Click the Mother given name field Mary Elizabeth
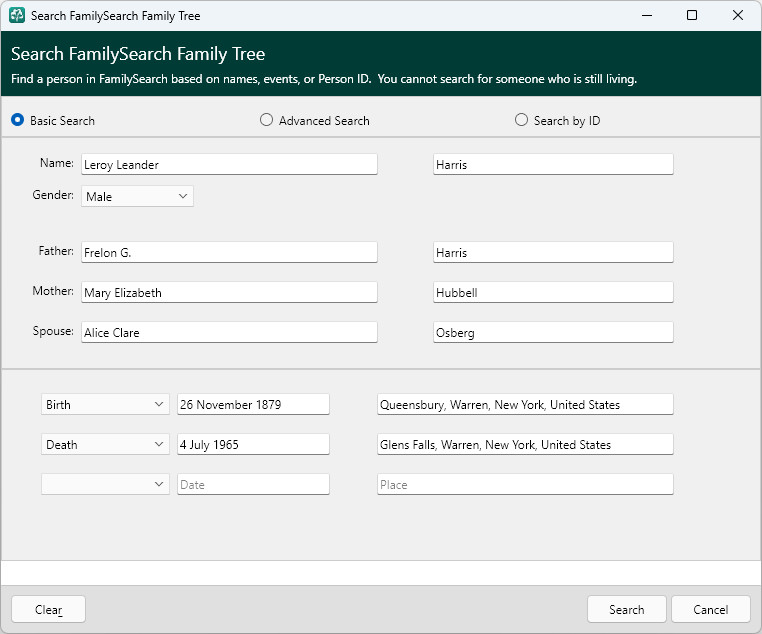The width and height of the screenshot is (762, 634). [x=229, y=292]
